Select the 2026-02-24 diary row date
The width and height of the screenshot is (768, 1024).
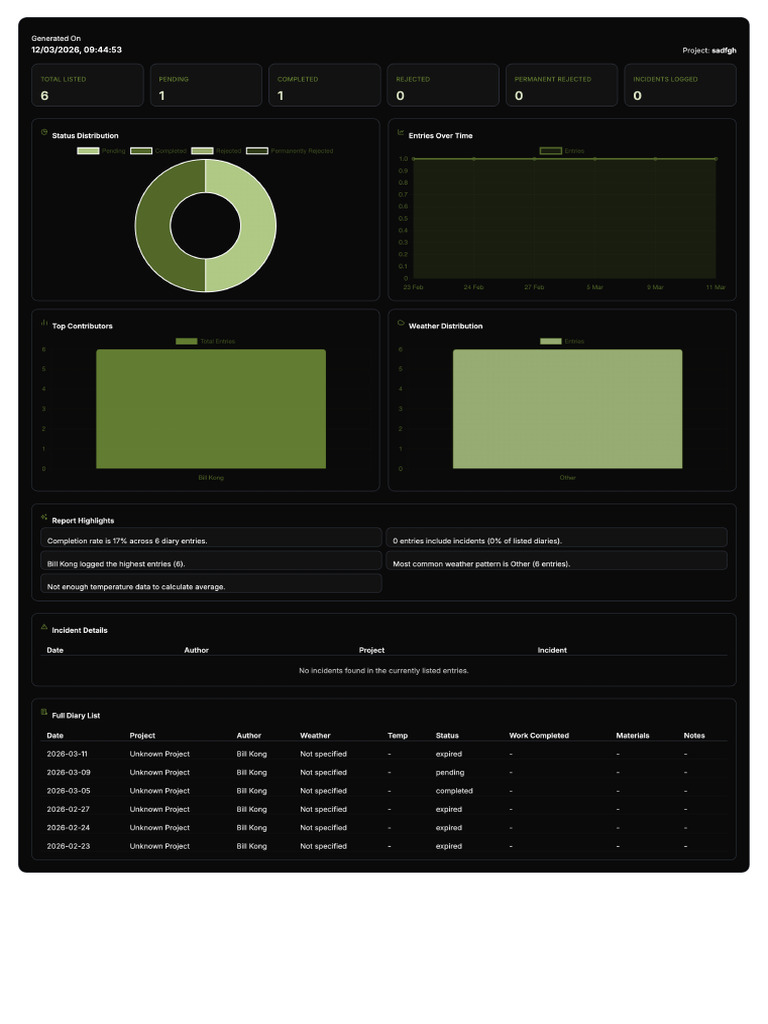pyautogui.click(x=68, y=827)
